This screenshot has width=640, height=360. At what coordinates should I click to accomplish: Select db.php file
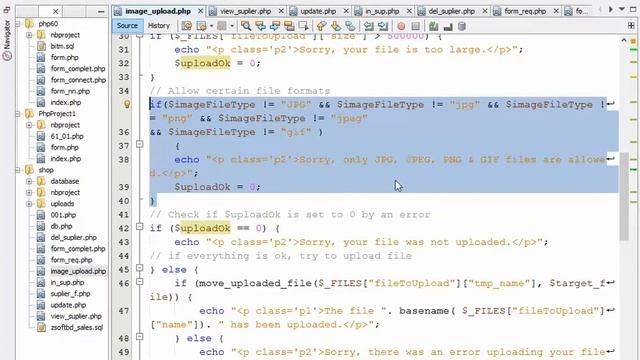61,226
